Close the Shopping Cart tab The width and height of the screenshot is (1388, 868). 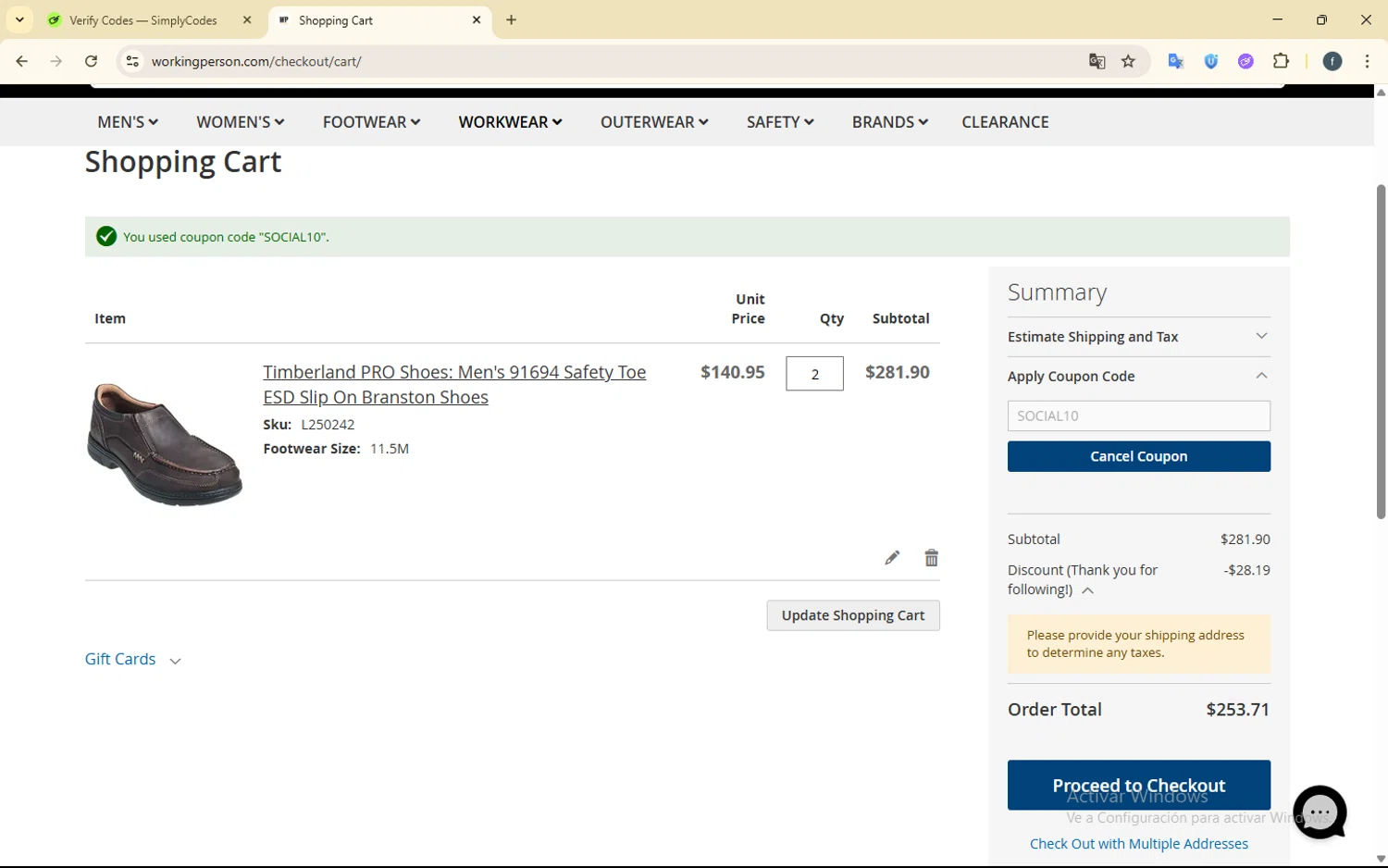[477, 19]
